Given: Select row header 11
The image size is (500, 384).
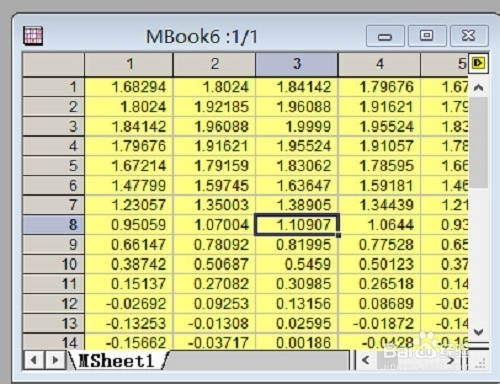Looking at the screenshot, I should coord(54,284).
